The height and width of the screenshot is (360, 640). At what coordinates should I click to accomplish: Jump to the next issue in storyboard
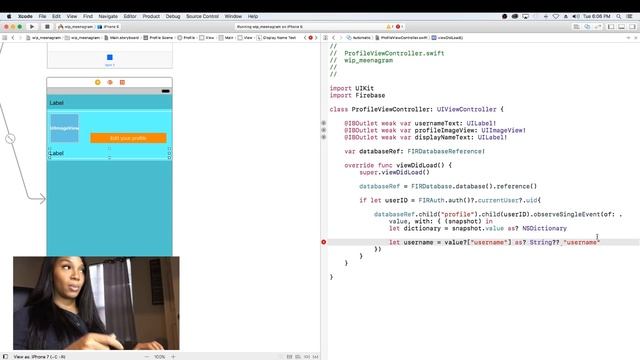point(316,38)
